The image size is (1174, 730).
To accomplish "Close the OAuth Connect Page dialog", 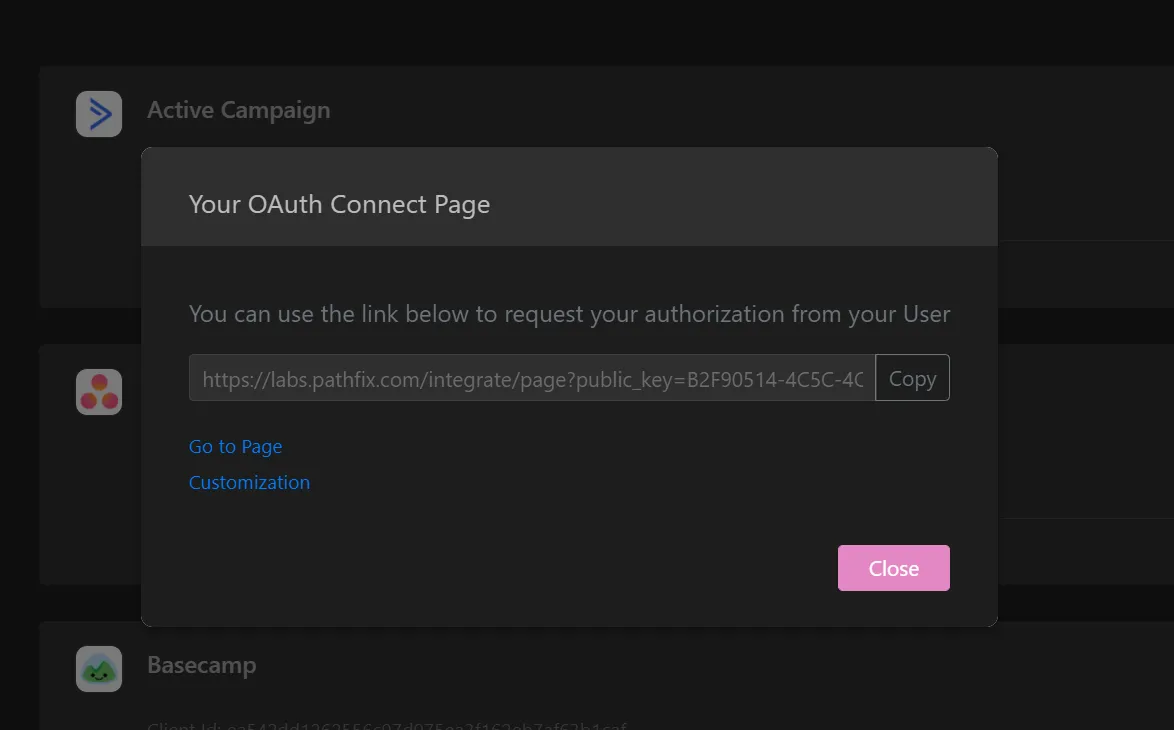I will click(x=893, y=568).
